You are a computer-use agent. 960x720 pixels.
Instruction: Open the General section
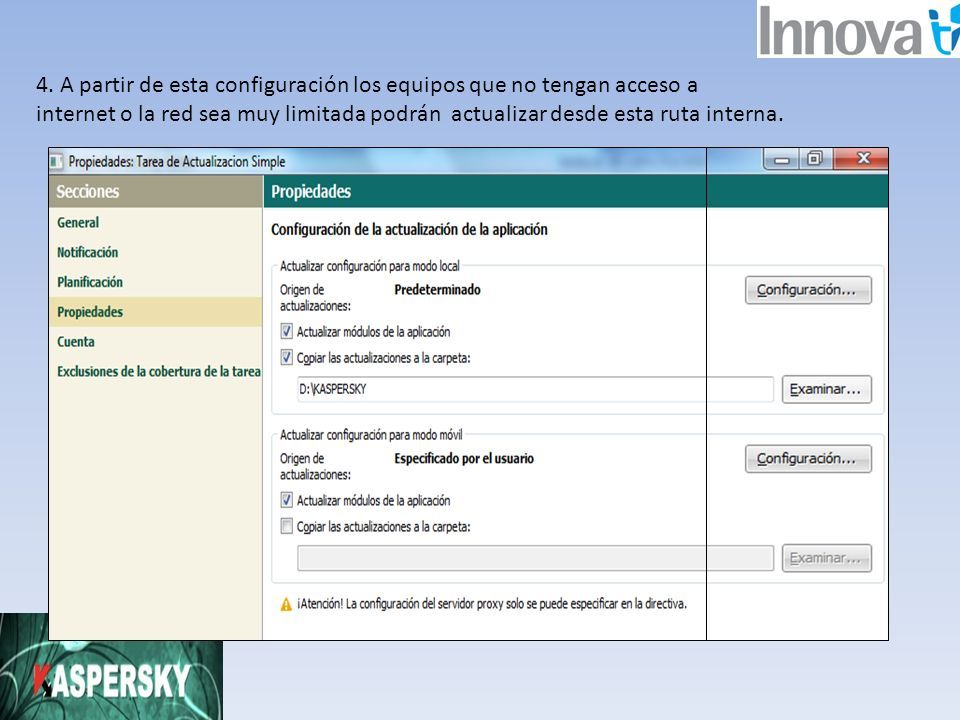tap(78, 222)
